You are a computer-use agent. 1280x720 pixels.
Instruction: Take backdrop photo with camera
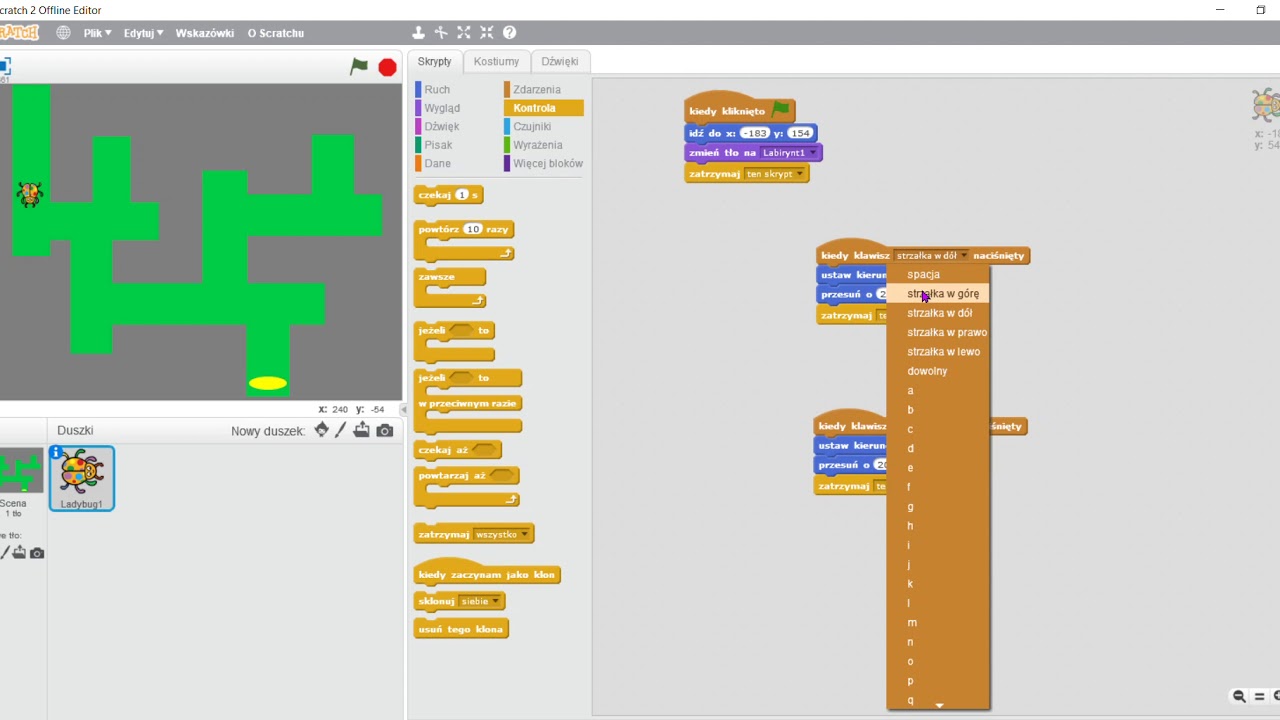point(37,553)
